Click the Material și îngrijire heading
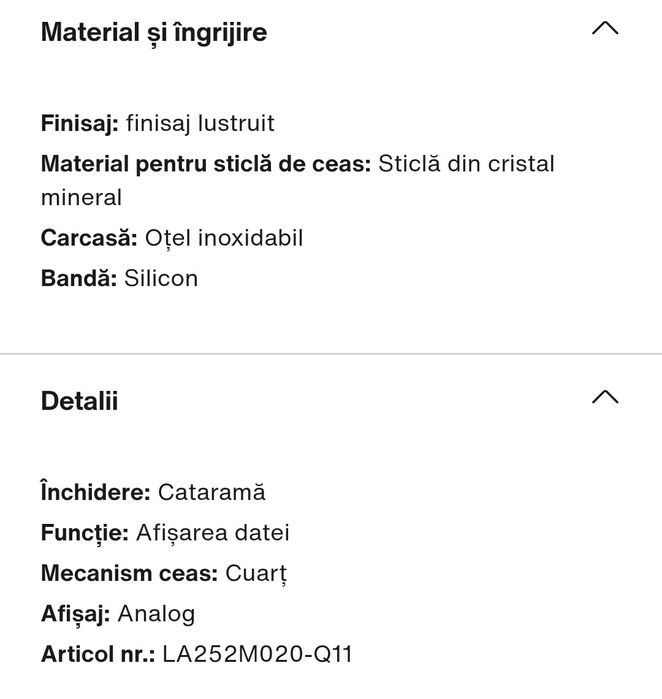 pyautogui.click(x=154, y=32)
